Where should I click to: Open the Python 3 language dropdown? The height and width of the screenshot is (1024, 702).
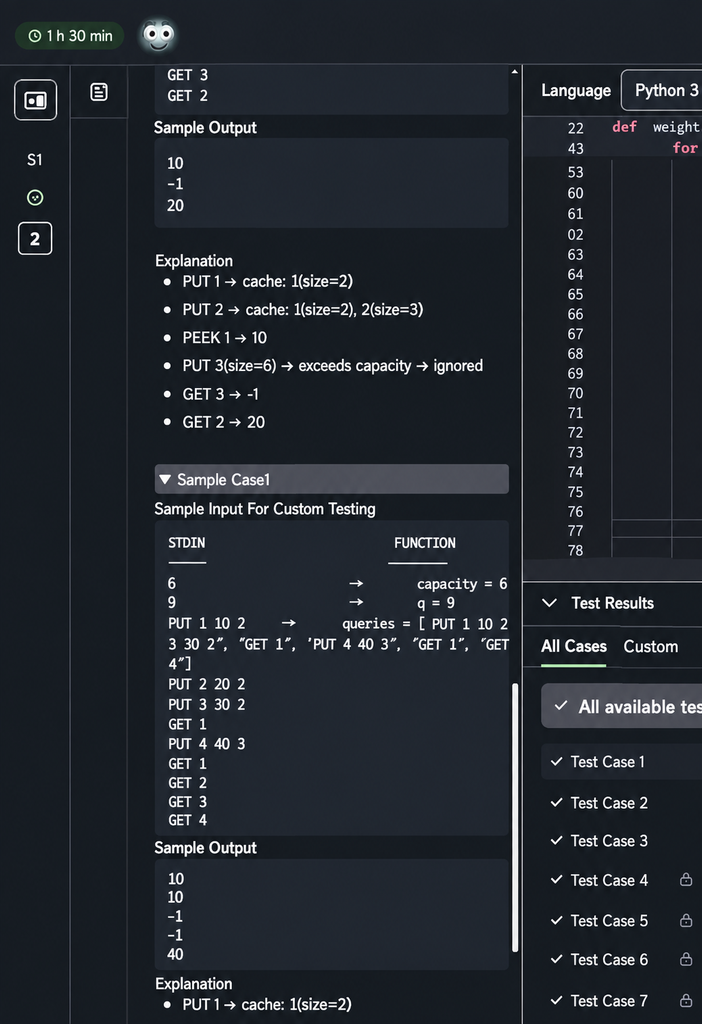click(663, 90)
